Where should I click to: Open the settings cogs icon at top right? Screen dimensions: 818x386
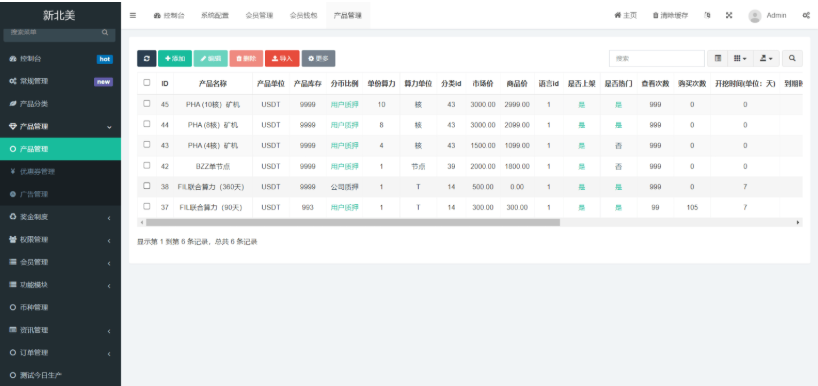(x=806, y=16)
